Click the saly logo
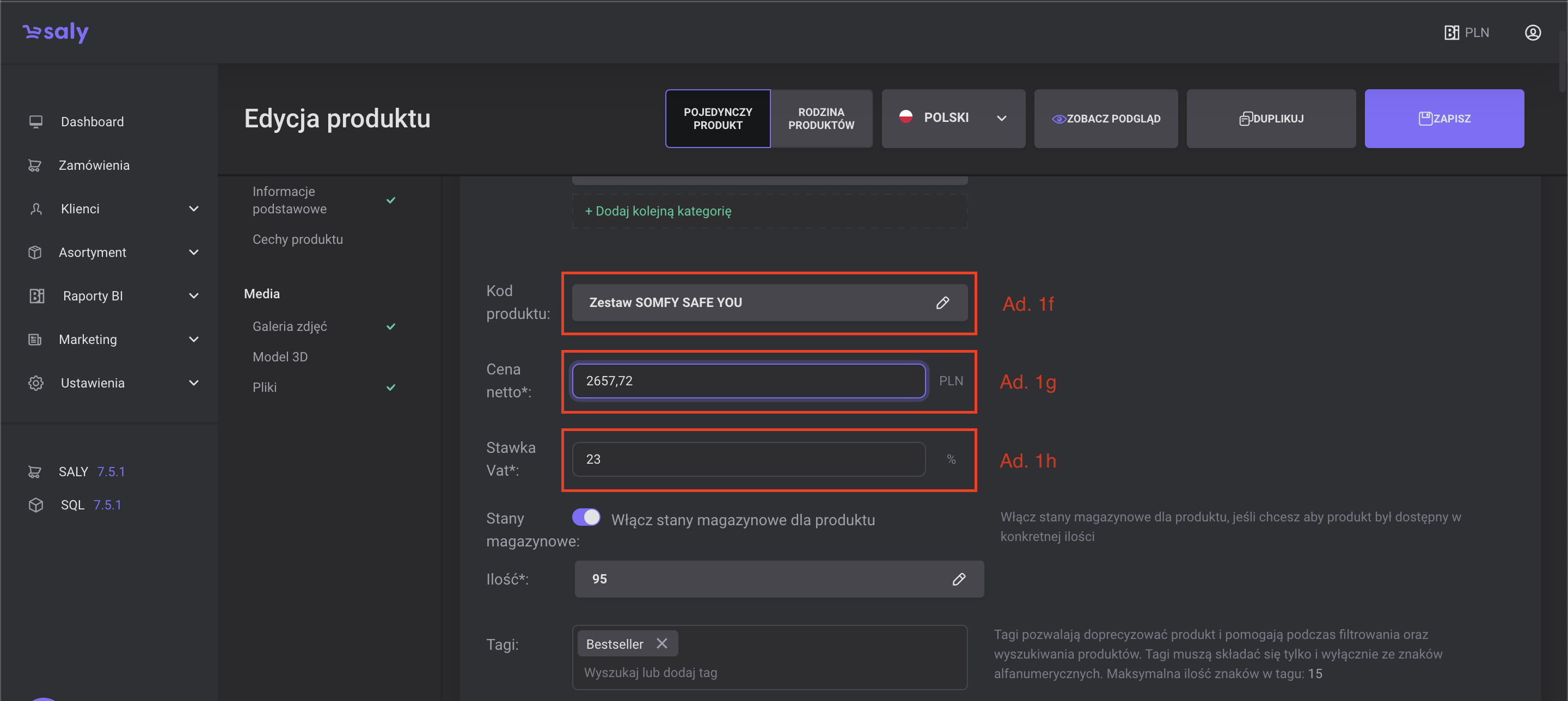The height and width of the screenshot is (701, 1568). (x=56, y=32)
